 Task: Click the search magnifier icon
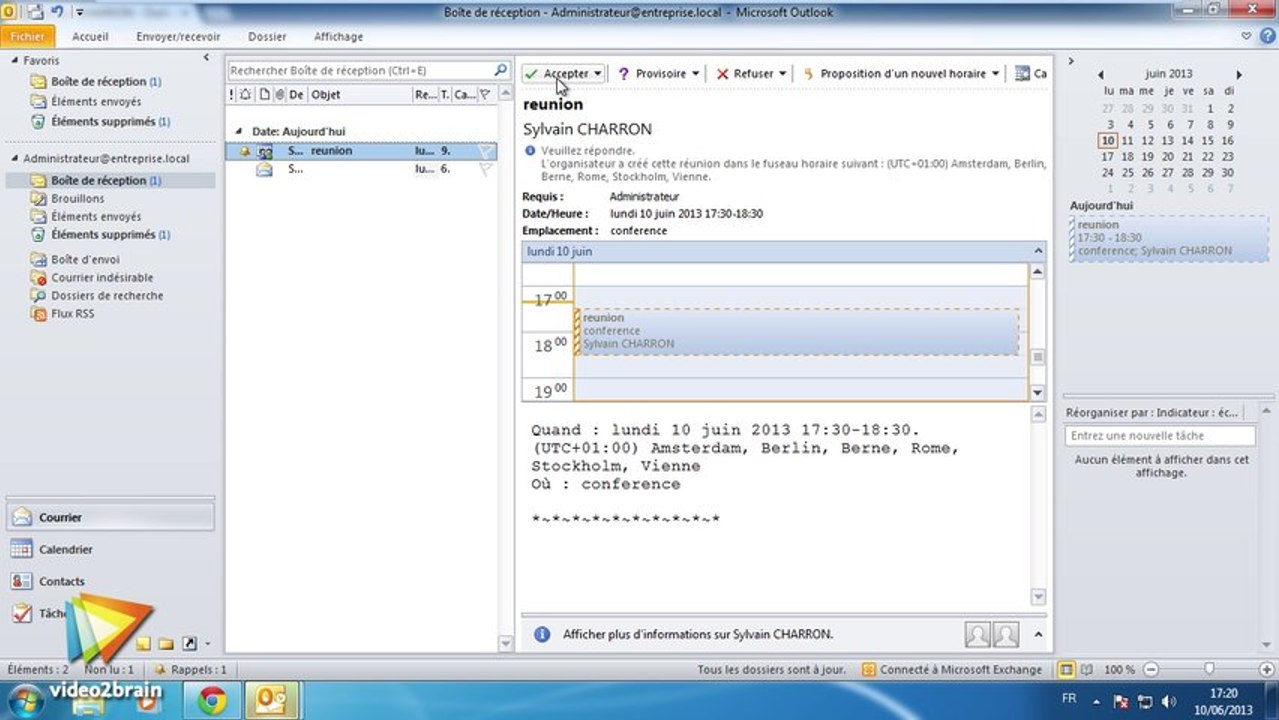point(501,71)
